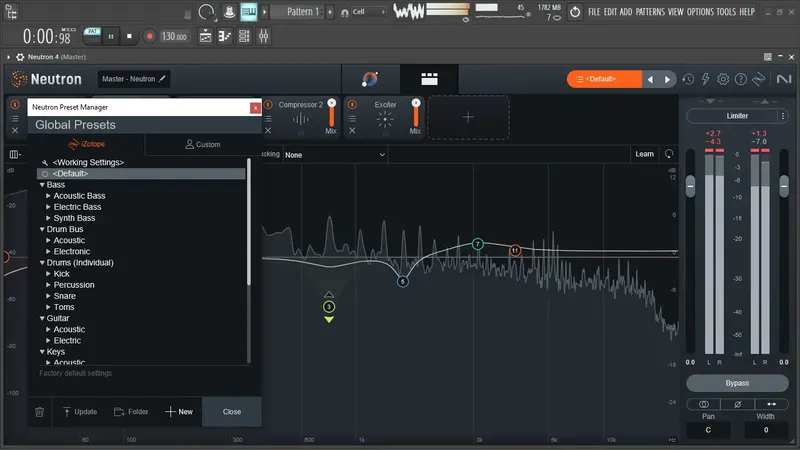Toggle the phase invert button

point(737,404)
